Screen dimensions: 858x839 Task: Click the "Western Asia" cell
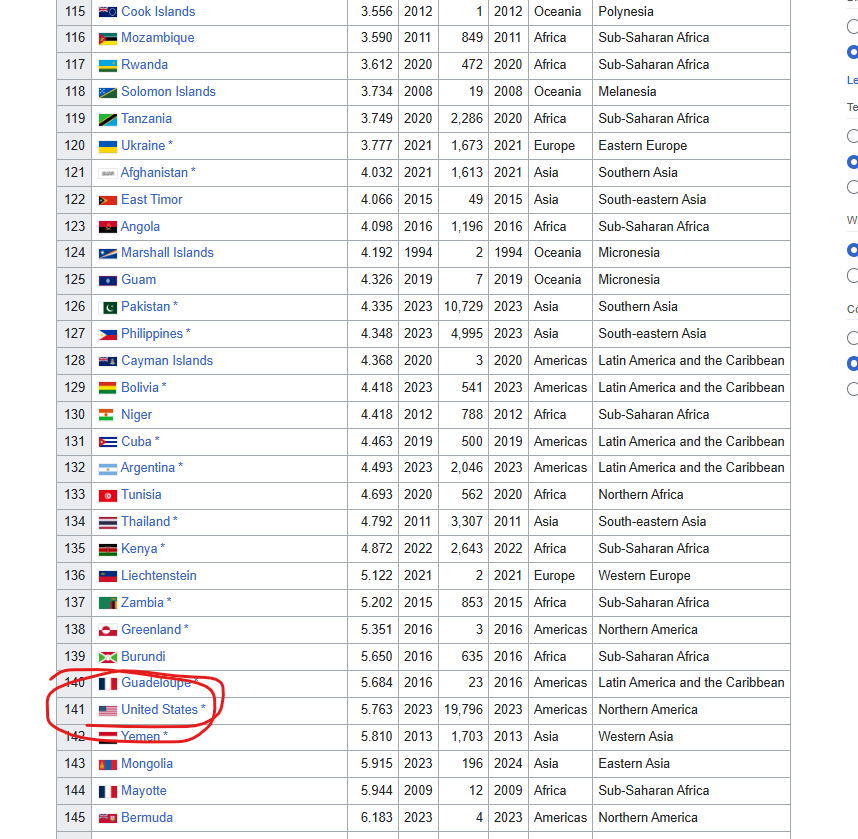(x=691, y=737)
